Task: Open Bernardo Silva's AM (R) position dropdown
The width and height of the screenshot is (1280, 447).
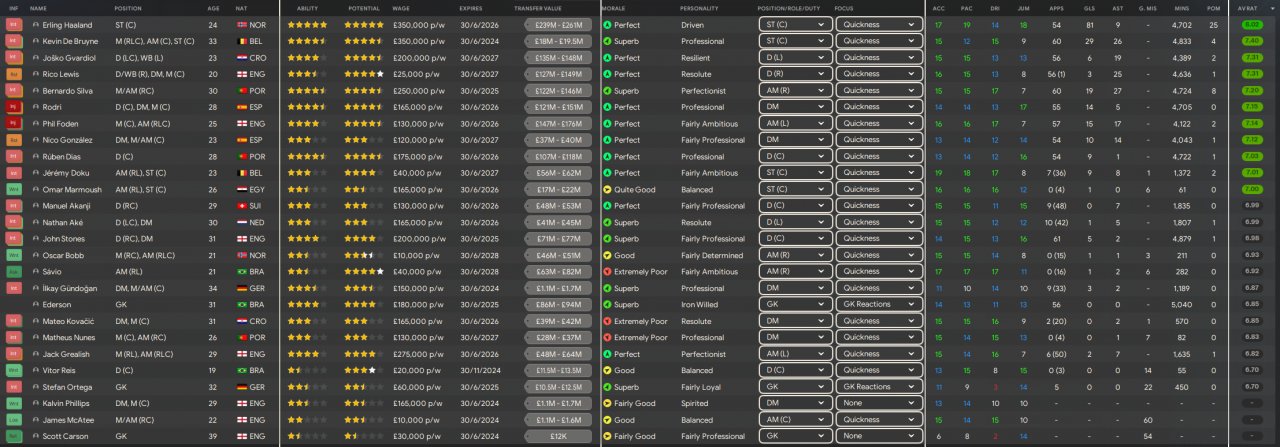Action: click(x=795, y=90)
